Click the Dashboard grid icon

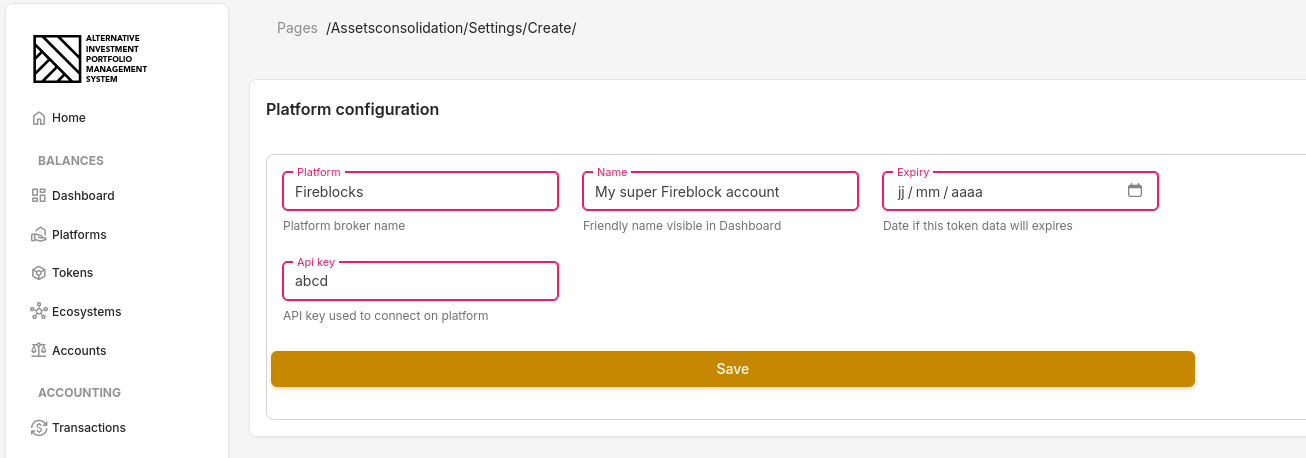click(39, 196)
